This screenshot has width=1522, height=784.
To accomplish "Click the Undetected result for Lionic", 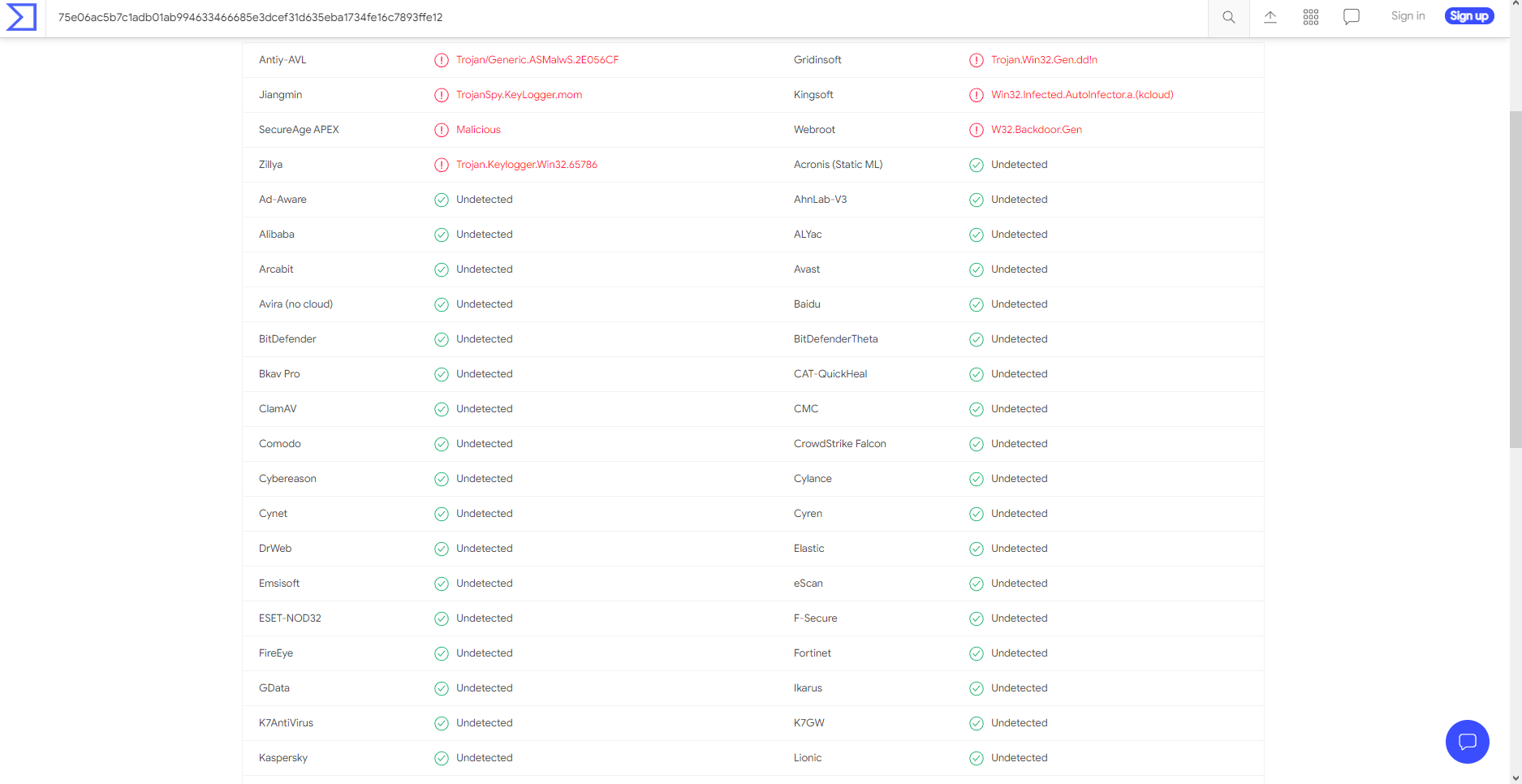I will (1019, 758).
